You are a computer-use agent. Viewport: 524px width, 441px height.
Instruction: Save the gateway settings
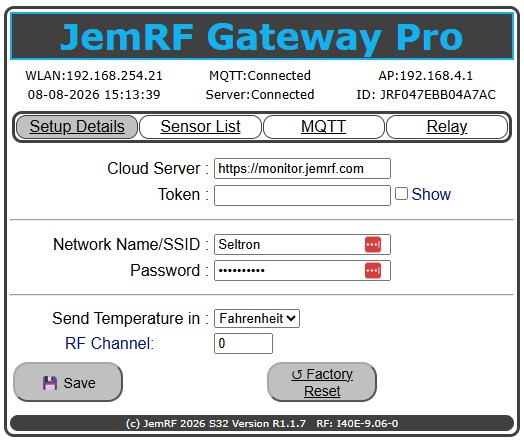coord(68,382)
